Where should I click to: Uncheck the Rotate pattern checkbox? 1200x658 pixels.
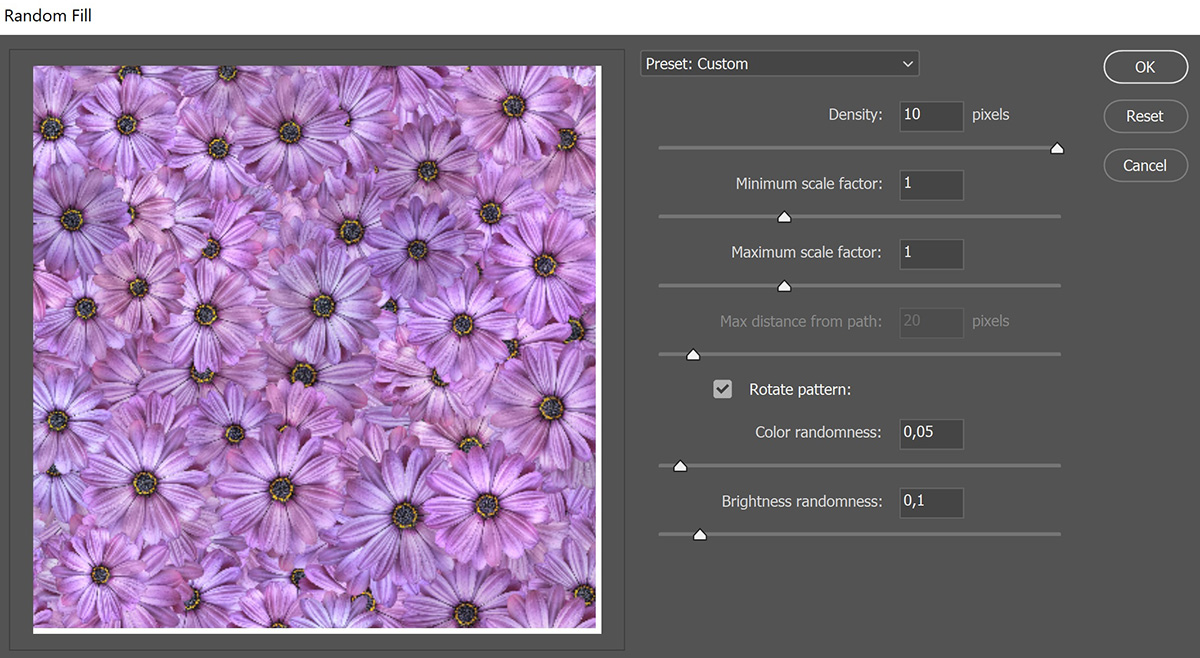coord(722,389)
